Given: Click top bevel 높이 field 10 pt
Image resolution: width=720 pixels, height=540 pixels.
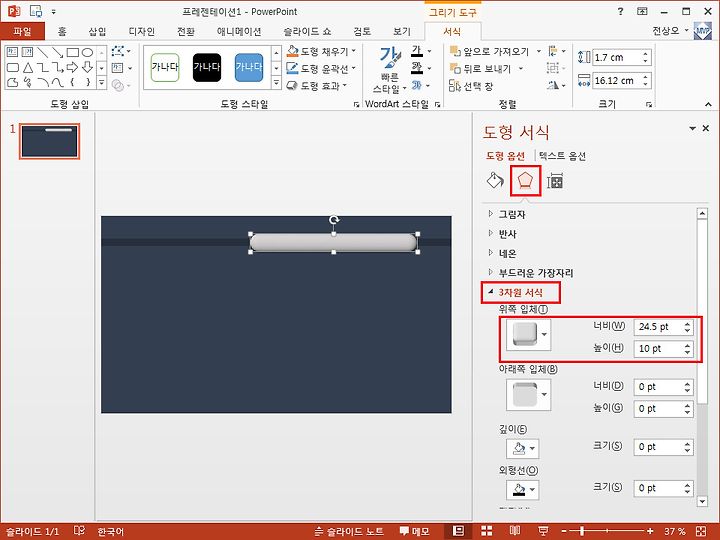Looking at the screenshot, I should tap(663, 349).
